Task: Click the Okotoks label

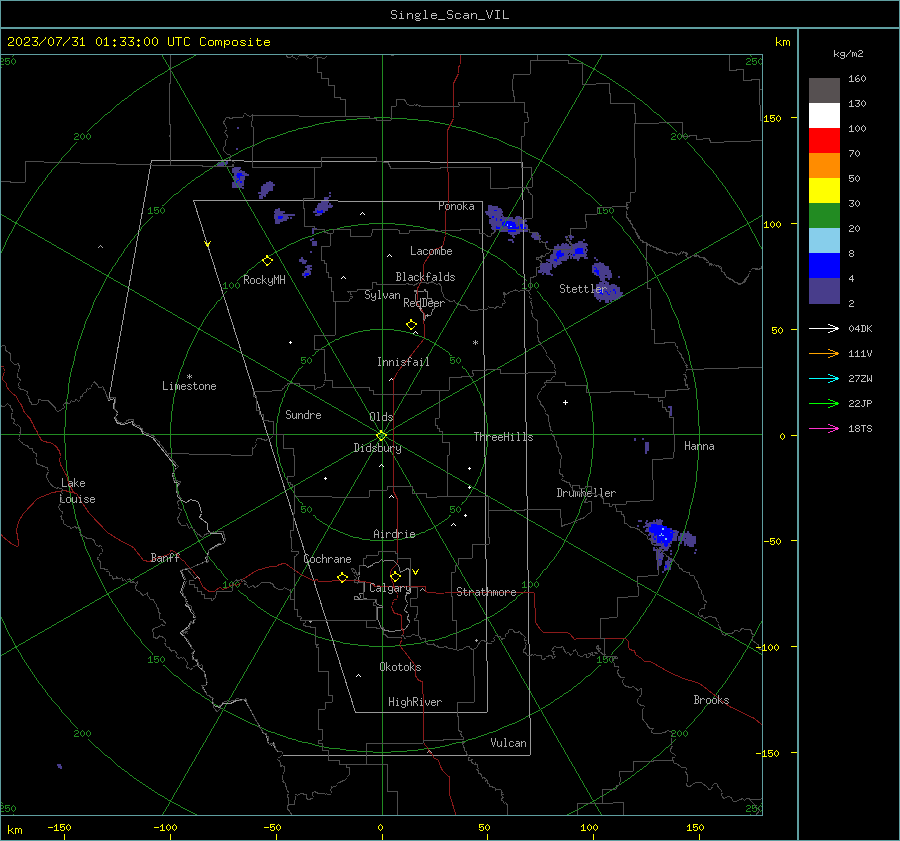Action: click(x=400, y=667)
